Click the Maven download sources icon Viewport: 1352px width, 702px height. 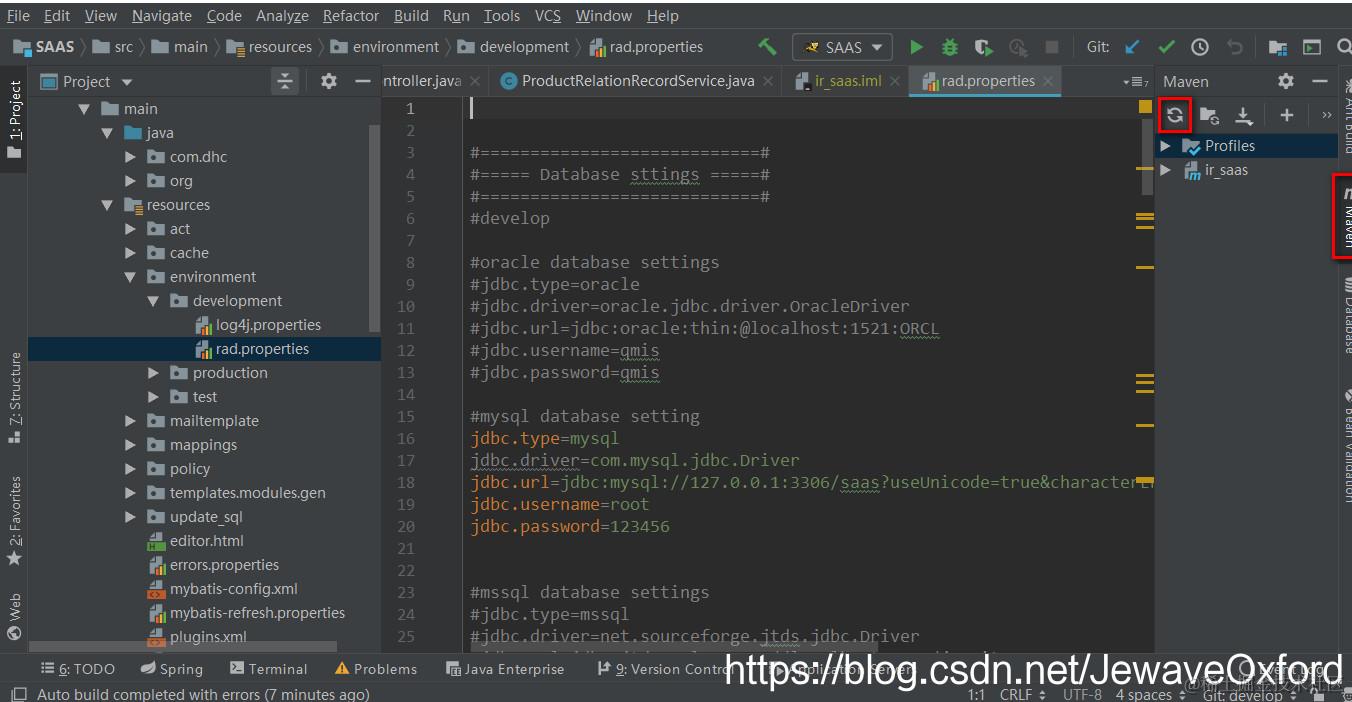(1243, 115)
